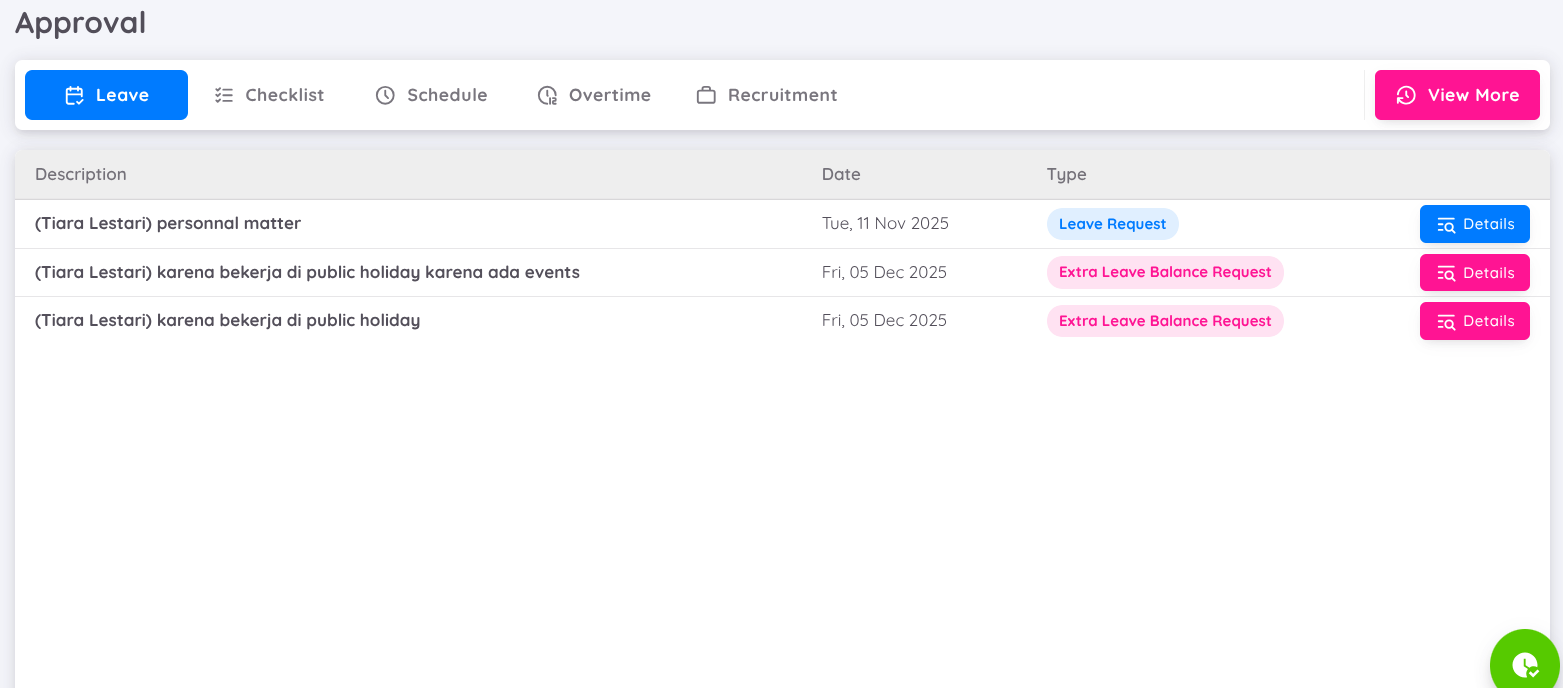Click the history icon in View More
The width and height of the screenshot is (1563, 688).
1406,96
